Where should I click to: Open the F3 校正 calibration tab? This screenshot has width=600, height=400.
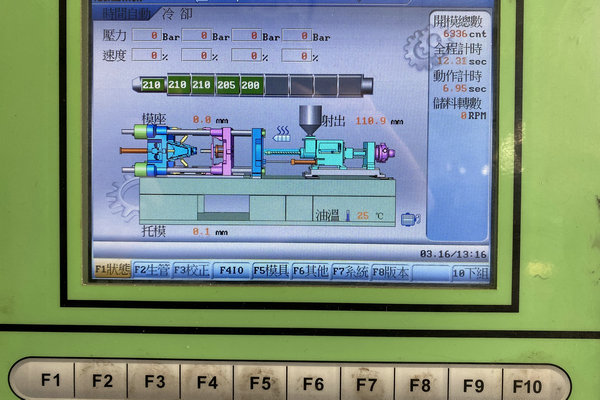pos(191,270)
